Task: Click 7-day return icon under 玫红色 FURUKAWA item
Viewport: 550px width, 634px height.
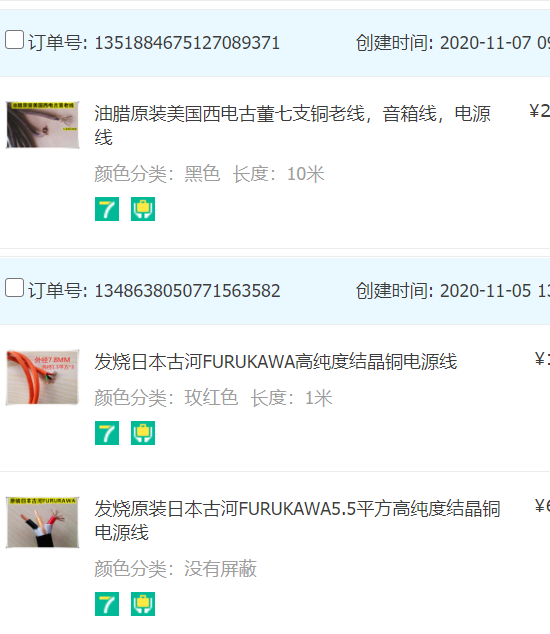Action: pyautogui.click(x=107, y=433)
